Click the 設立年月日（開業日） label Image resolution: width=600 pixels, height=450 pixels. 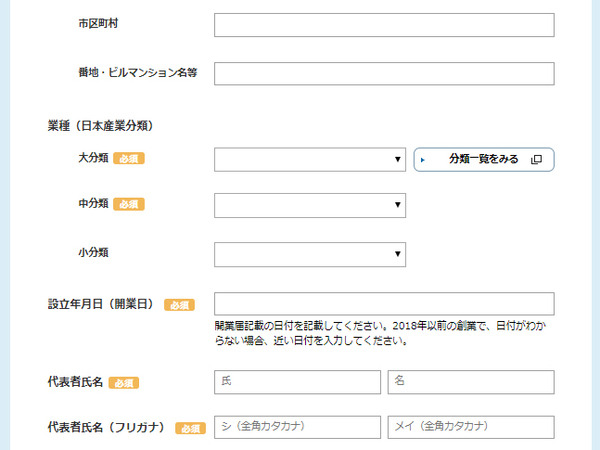100,304
